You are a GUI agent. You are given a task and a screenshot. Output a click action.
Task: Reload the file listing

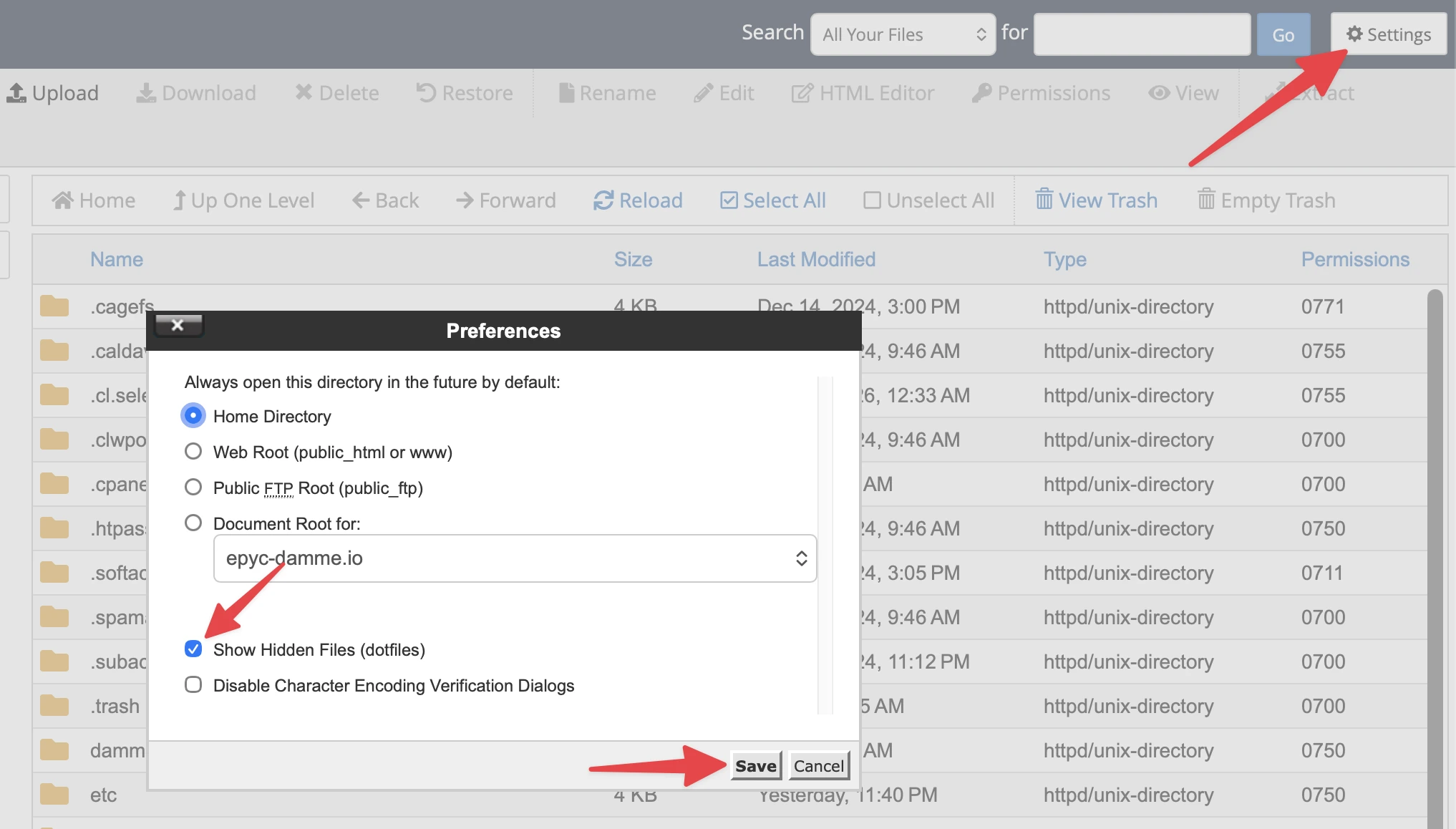coord(638,200)
